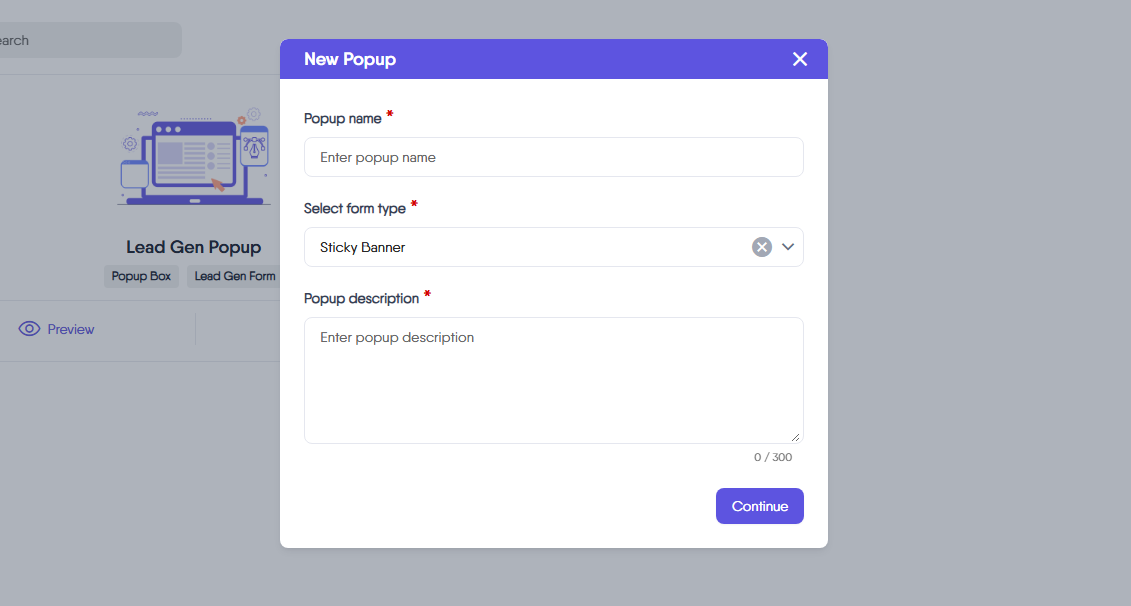Close the New Popup dialog
Image resolution: width=1131 pixels, height=606 pixels.
click(800, 59)
